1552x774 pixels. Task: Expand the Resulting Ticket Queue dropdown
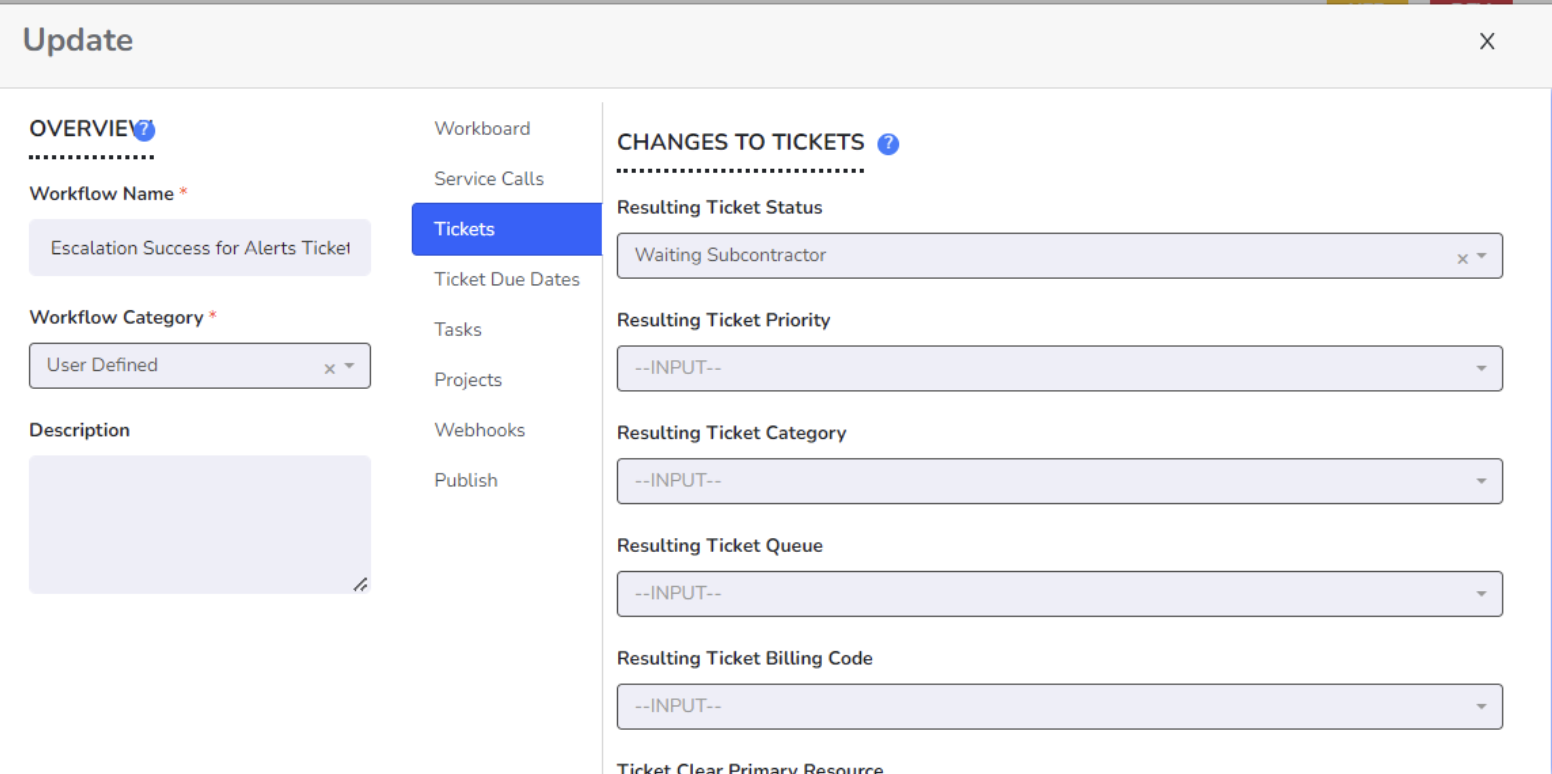(x=1481, y=594)
